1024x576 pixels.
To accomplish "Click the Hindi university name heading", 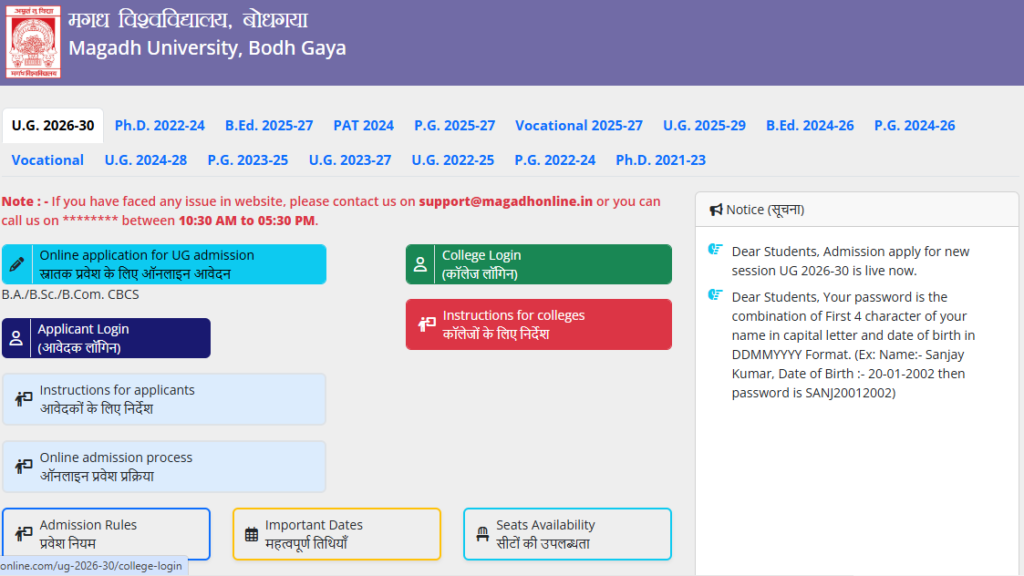I will click(x=188, y=20).
